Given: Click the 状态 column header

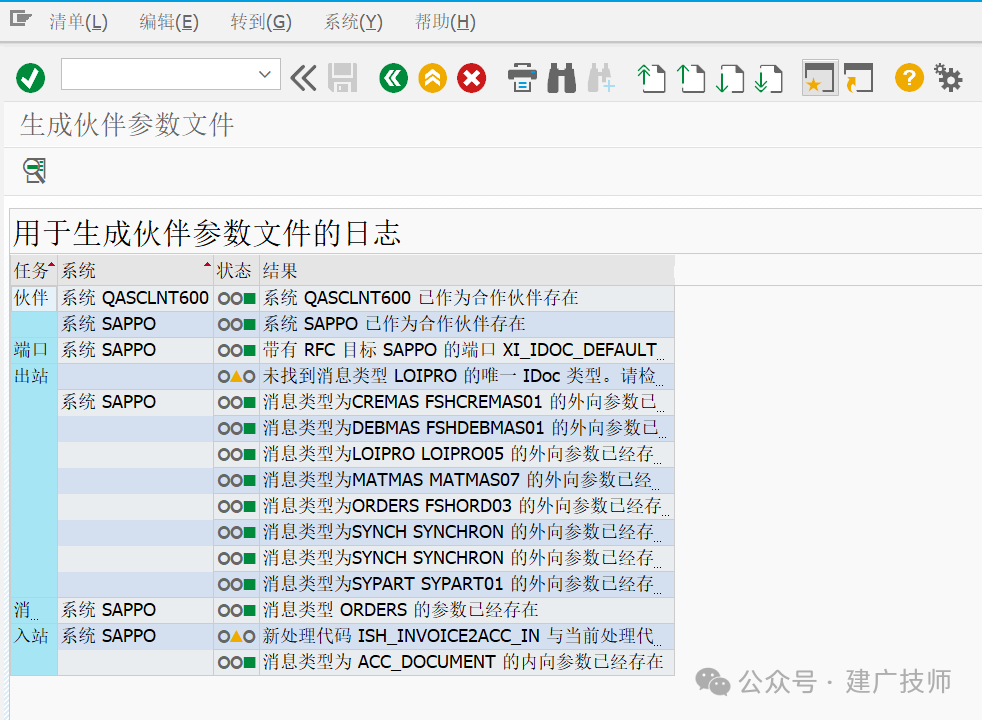Looking at the screenshot, I should [236, 271].
